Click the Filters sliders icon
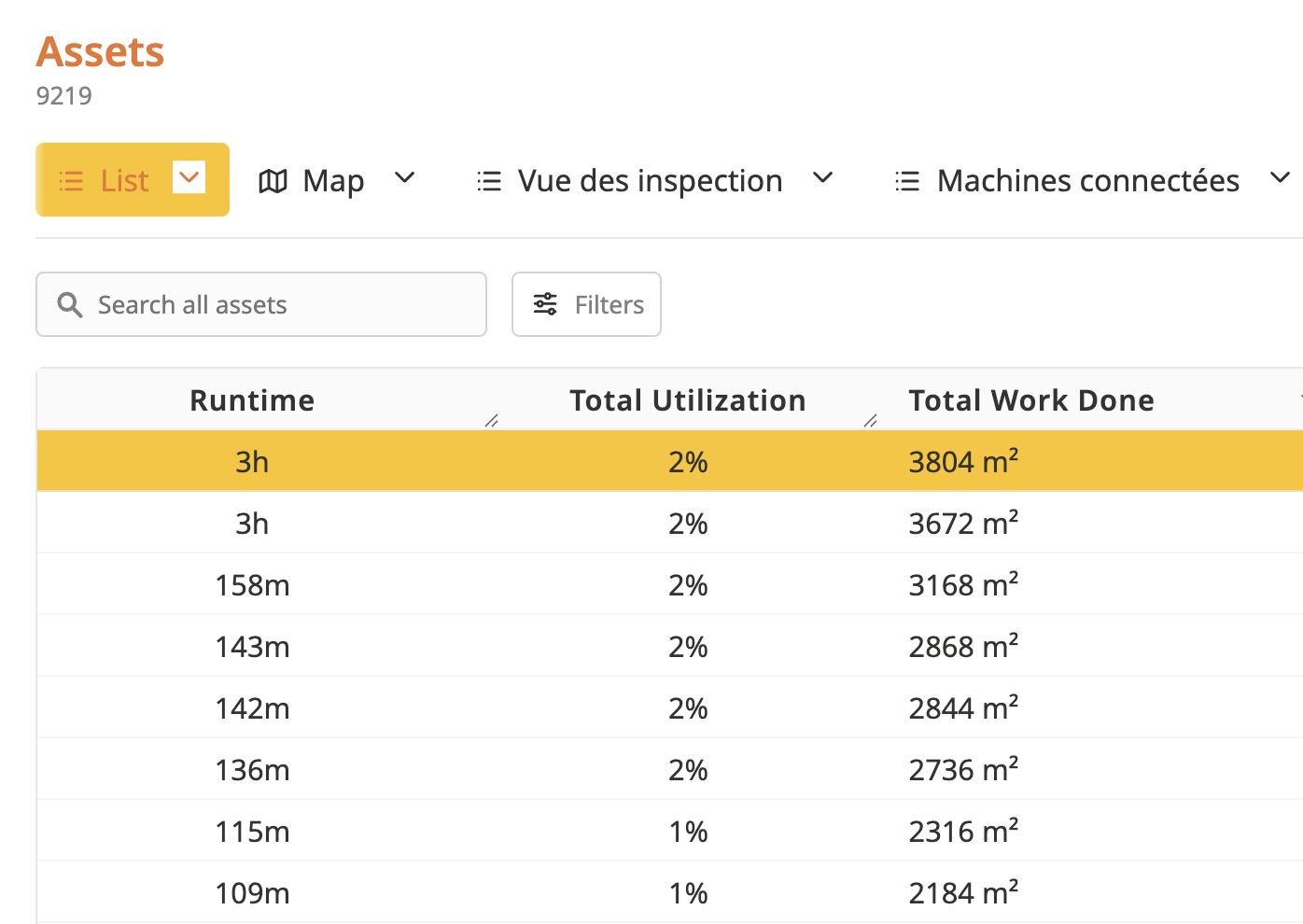 pos(545,304)
